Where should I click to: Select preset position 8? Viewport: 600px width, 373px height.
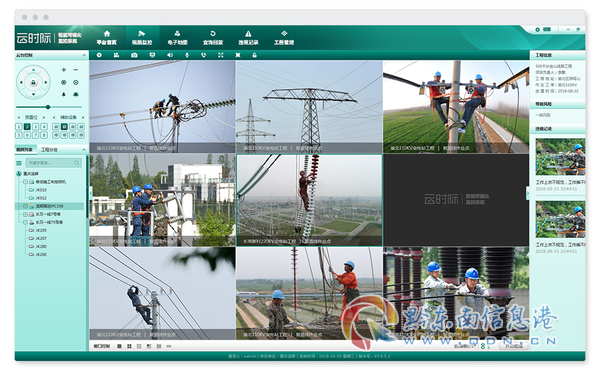[x=44, y=135]
